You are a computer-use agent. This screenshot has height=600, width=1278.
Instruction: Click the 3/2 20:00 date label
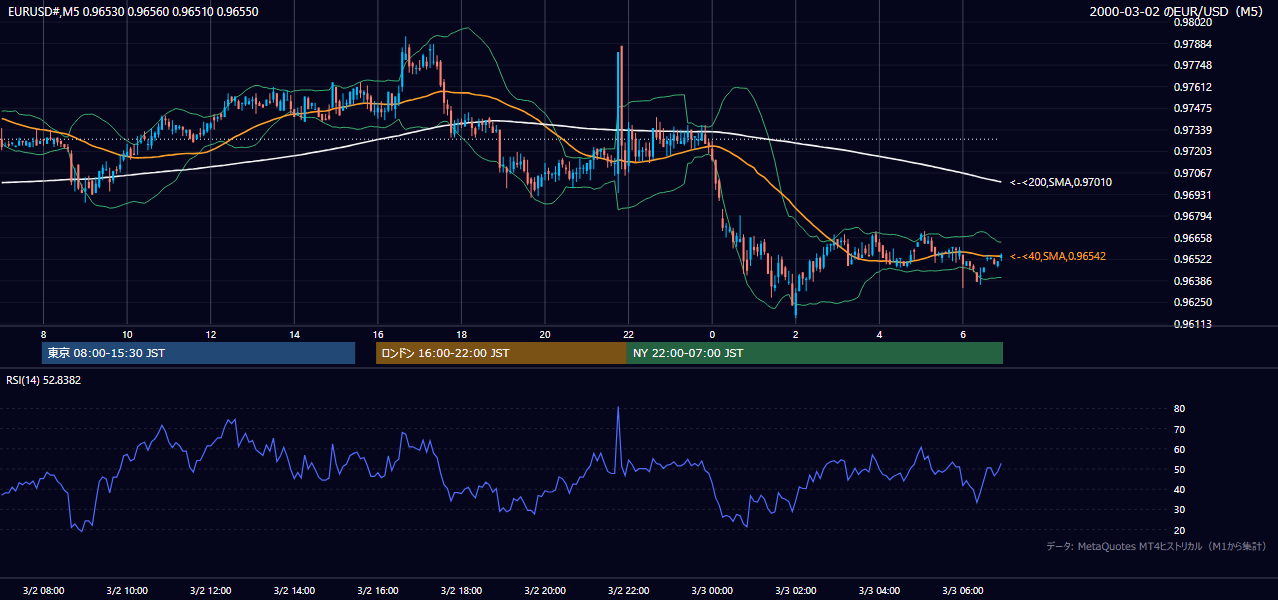point(545,591)
